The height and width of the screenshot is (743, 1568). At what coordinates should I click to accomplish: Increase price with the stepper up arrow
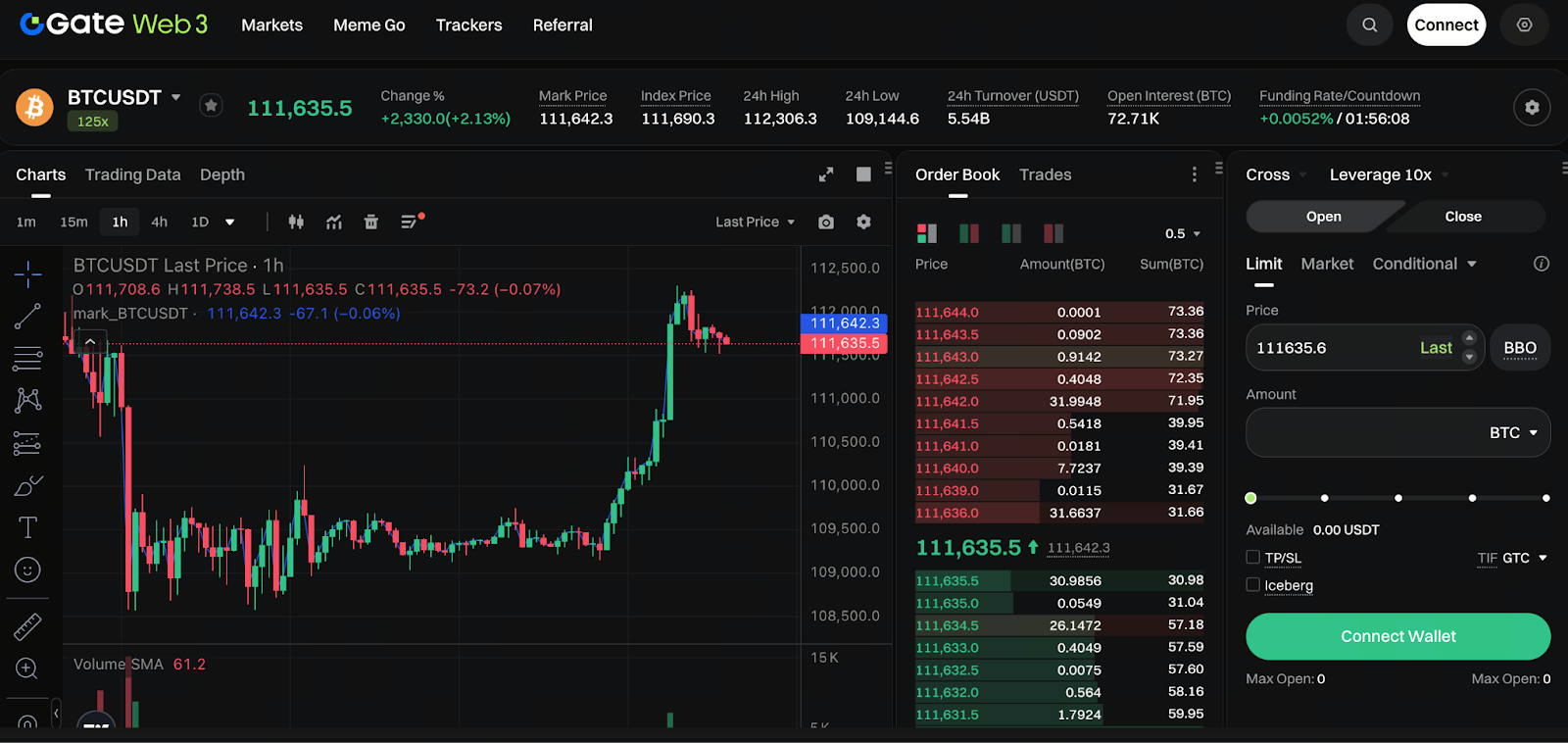click(x=1468, y=338)
